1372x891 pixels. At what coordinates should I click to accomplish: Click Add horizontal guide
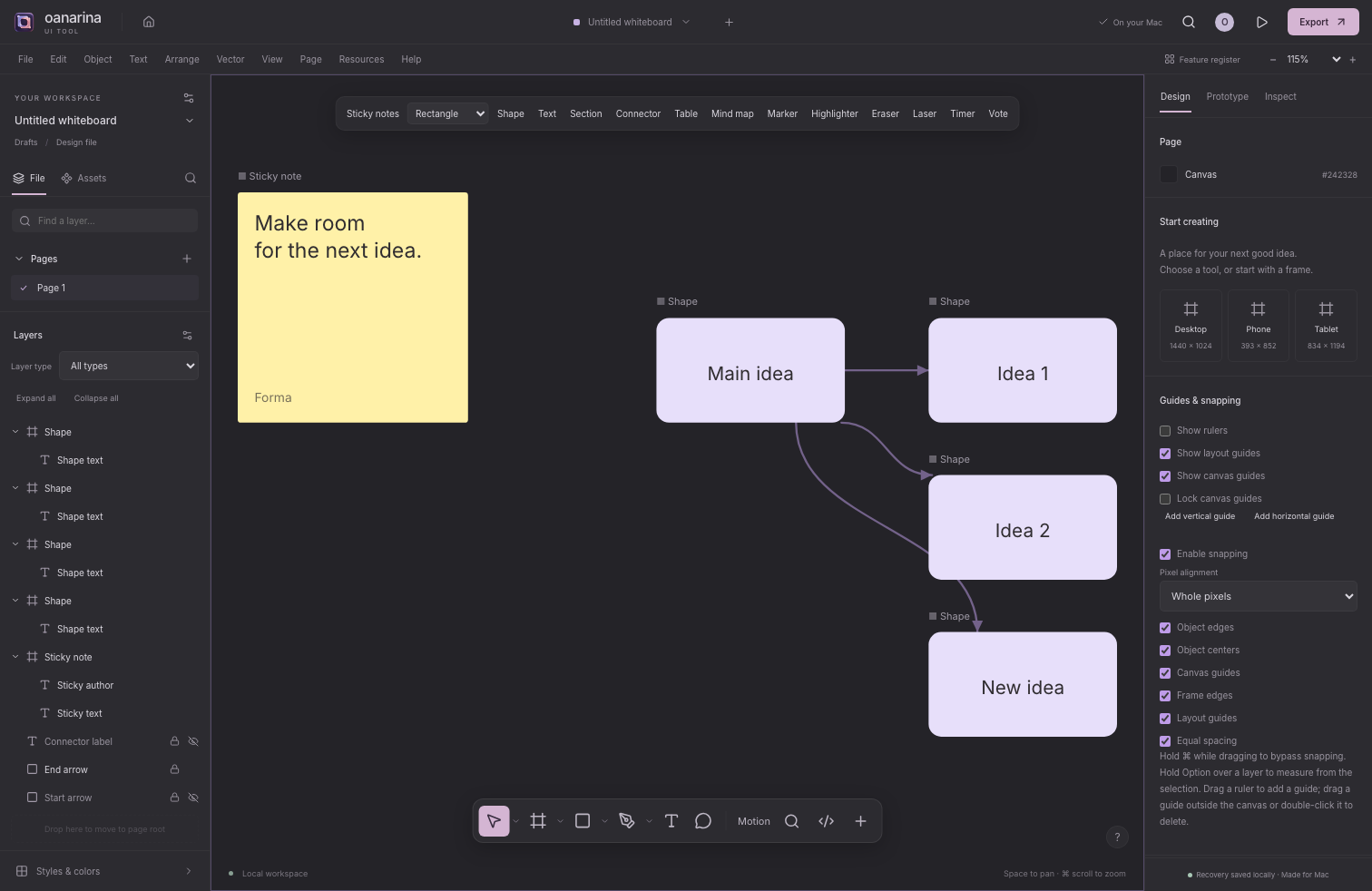pyautogui.click(x=1294, y=516)
